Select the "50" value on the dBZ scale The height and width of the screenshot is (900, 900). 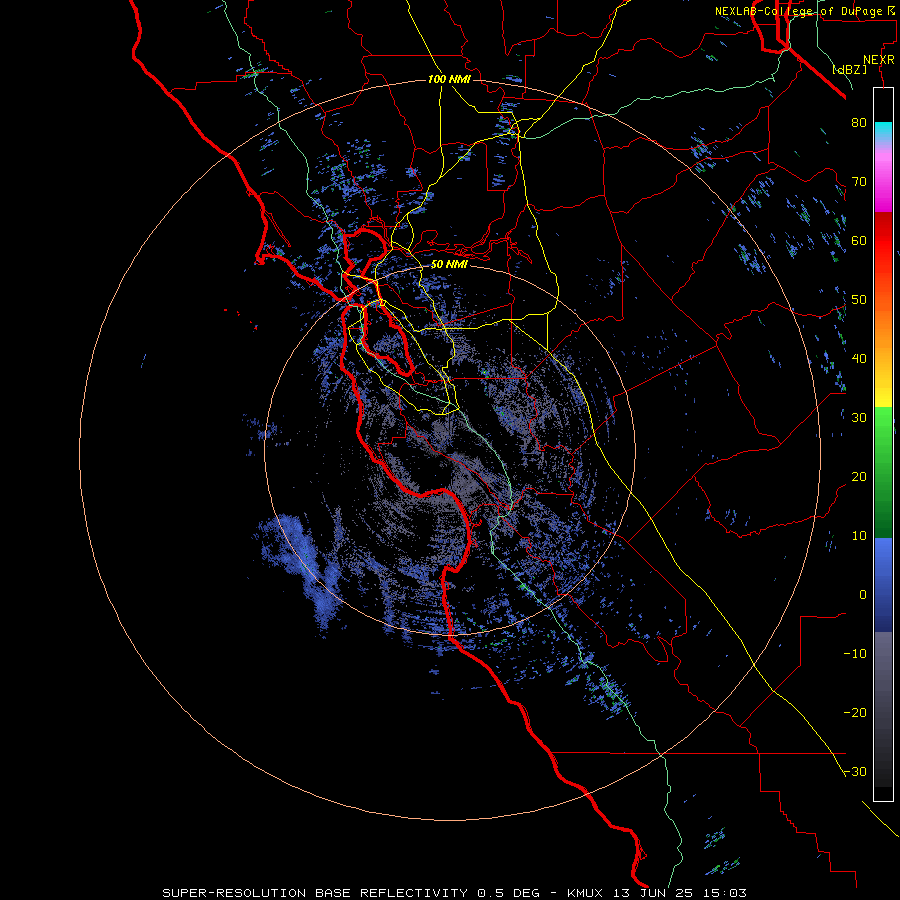point(859,300)
